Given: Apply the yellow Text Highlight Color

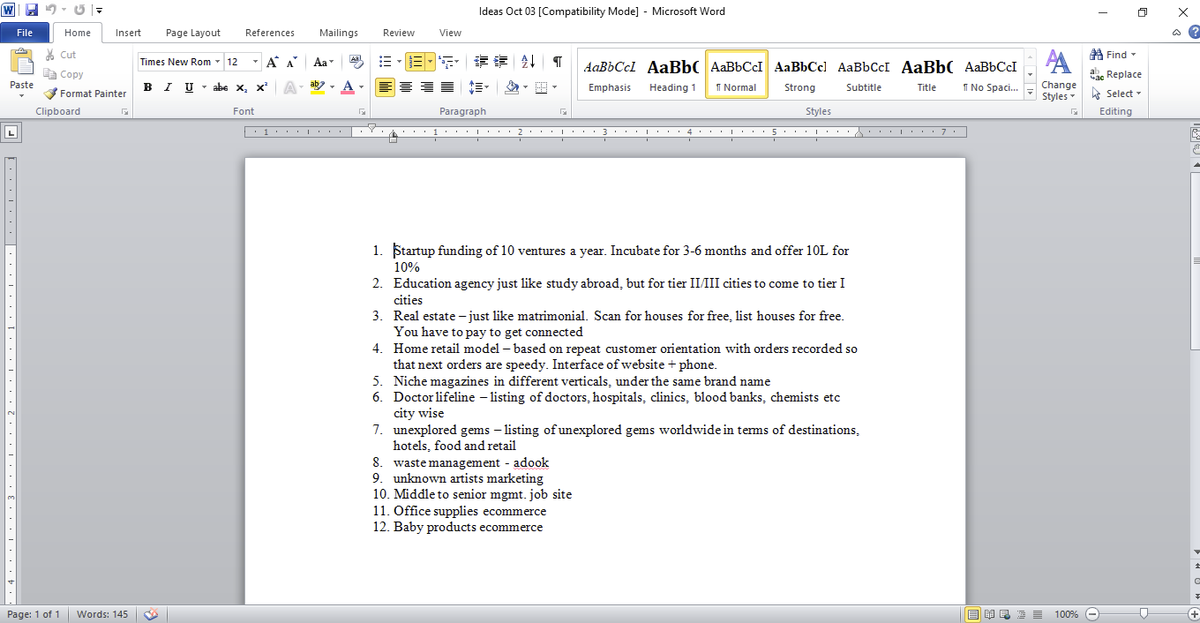Looking at the screenshot, I should click(316, 88).
